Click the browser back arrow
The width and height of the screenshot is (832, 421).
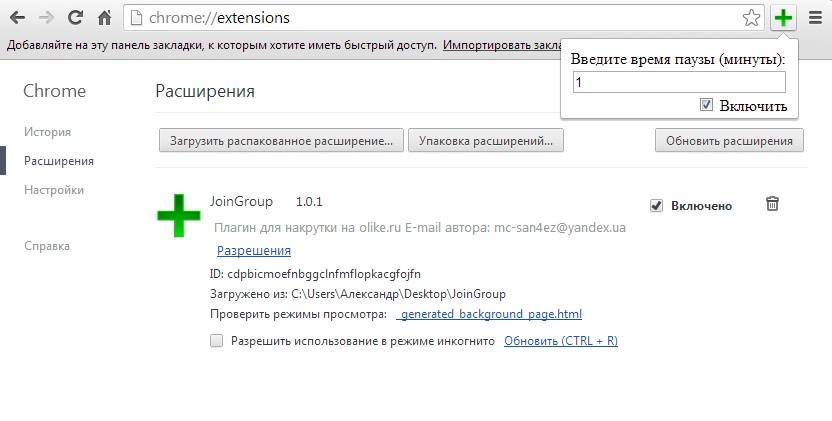pyautogui.click(x=18, y=17)
